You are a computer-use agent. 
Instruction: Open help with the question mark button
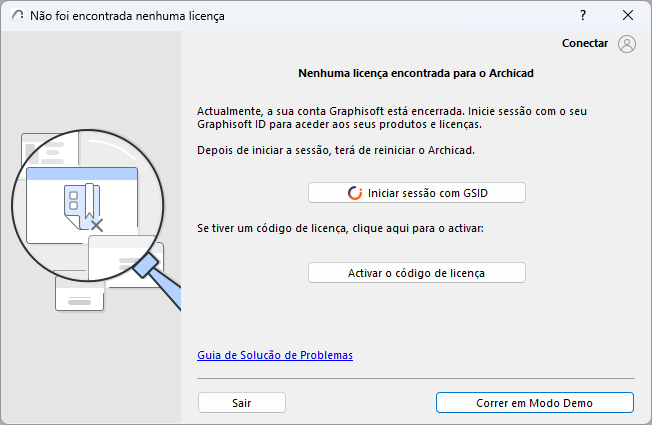tap(583, 15)
